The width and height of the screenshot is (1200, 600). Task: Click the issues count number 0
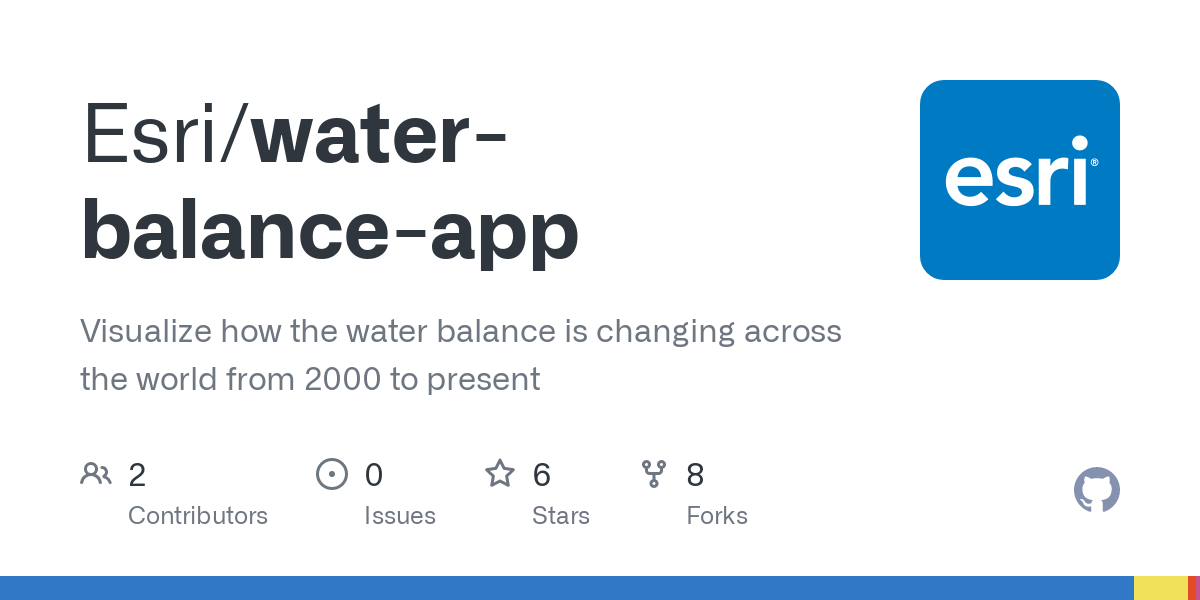[373, 475]
